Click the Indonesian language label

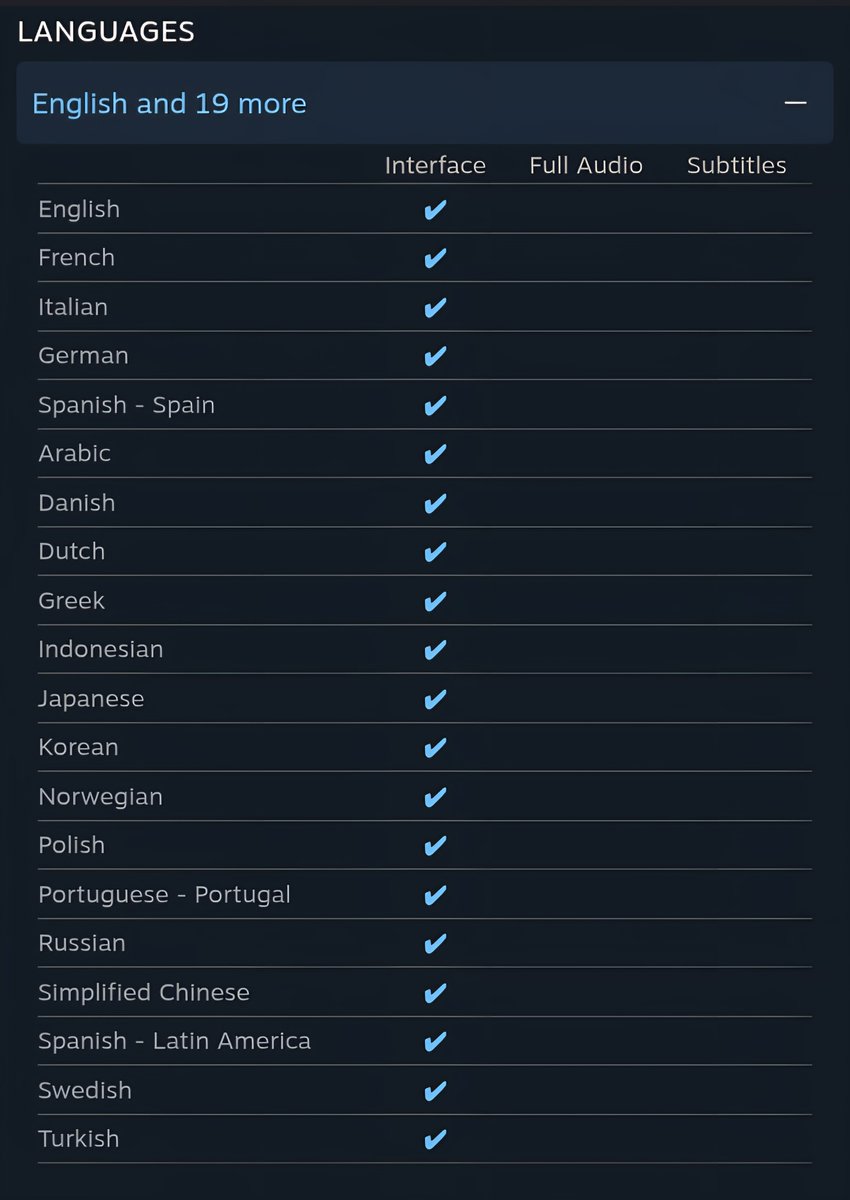[100, 649]
